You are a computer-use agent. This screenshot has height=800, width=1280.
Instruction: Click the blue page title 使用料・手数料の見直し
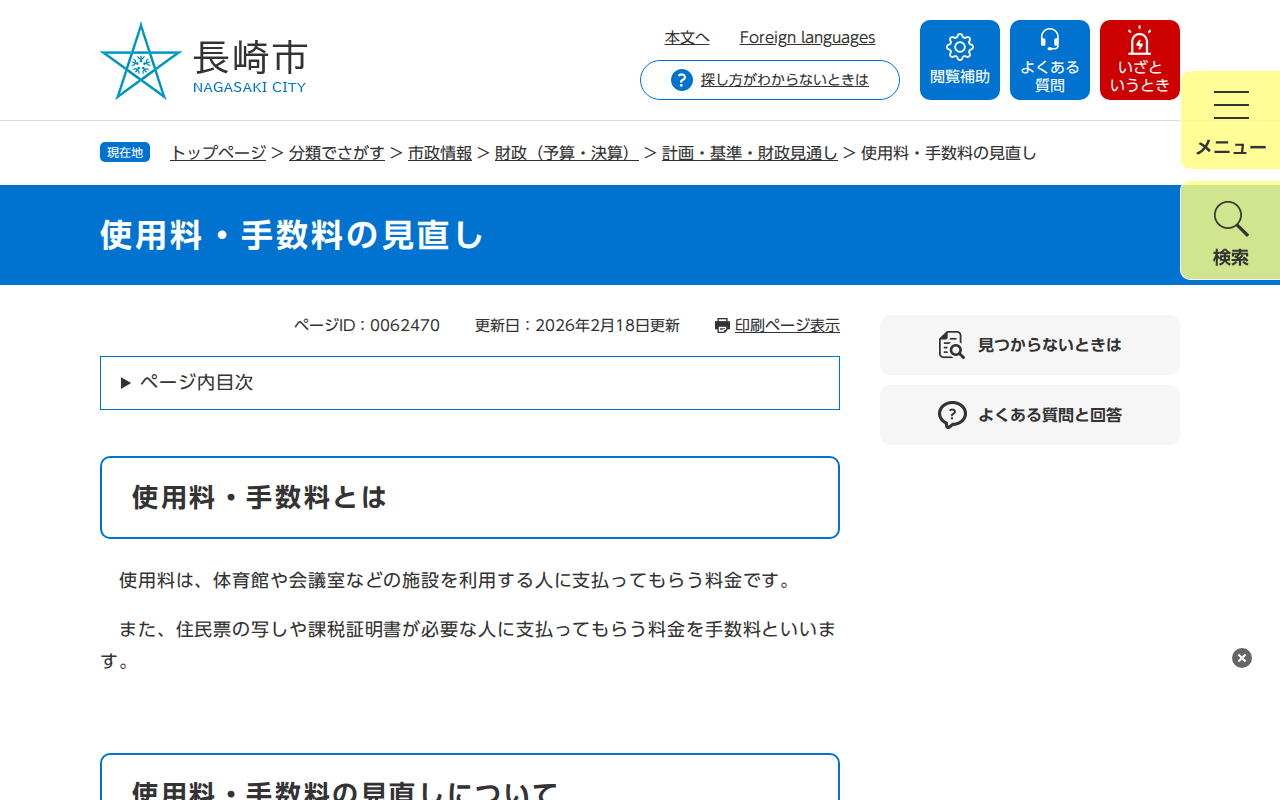292,235
